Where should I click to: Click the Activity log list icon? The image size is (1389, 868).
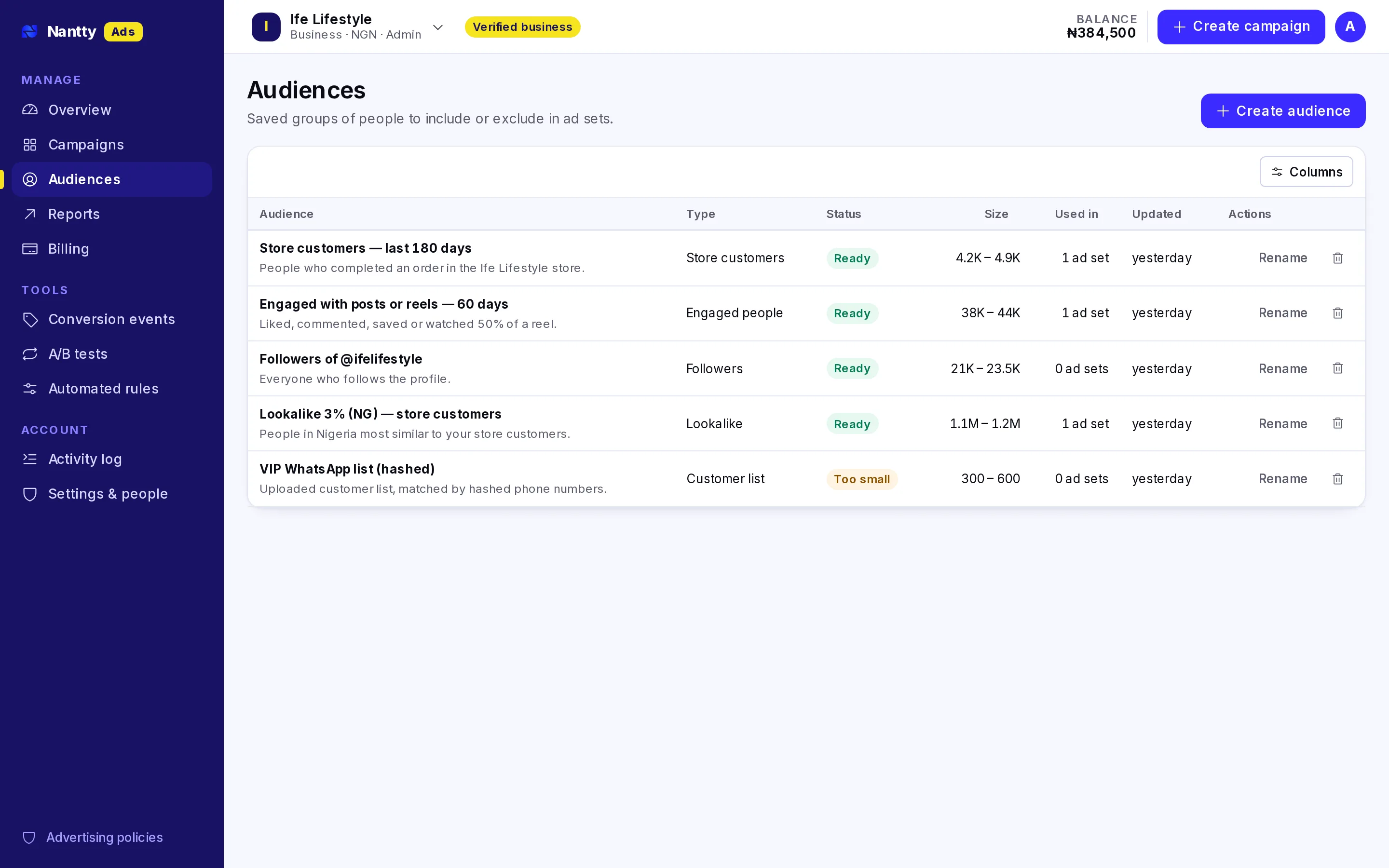(30, 459)
